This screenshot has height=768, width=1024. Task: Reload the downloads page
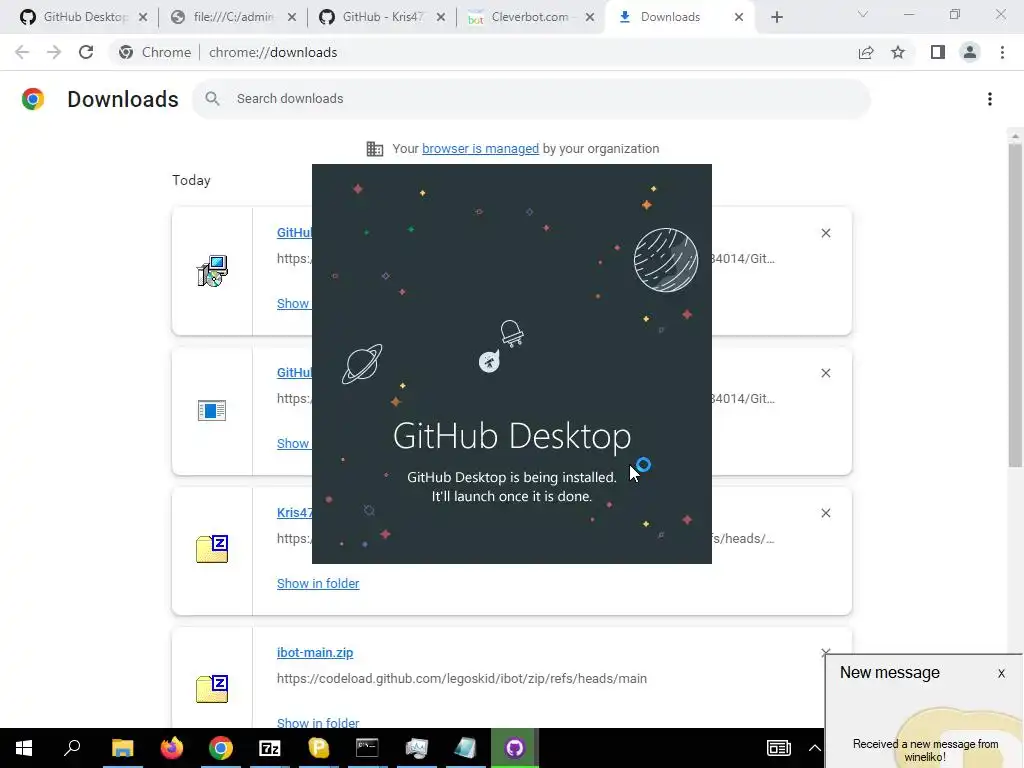[86, 52]
